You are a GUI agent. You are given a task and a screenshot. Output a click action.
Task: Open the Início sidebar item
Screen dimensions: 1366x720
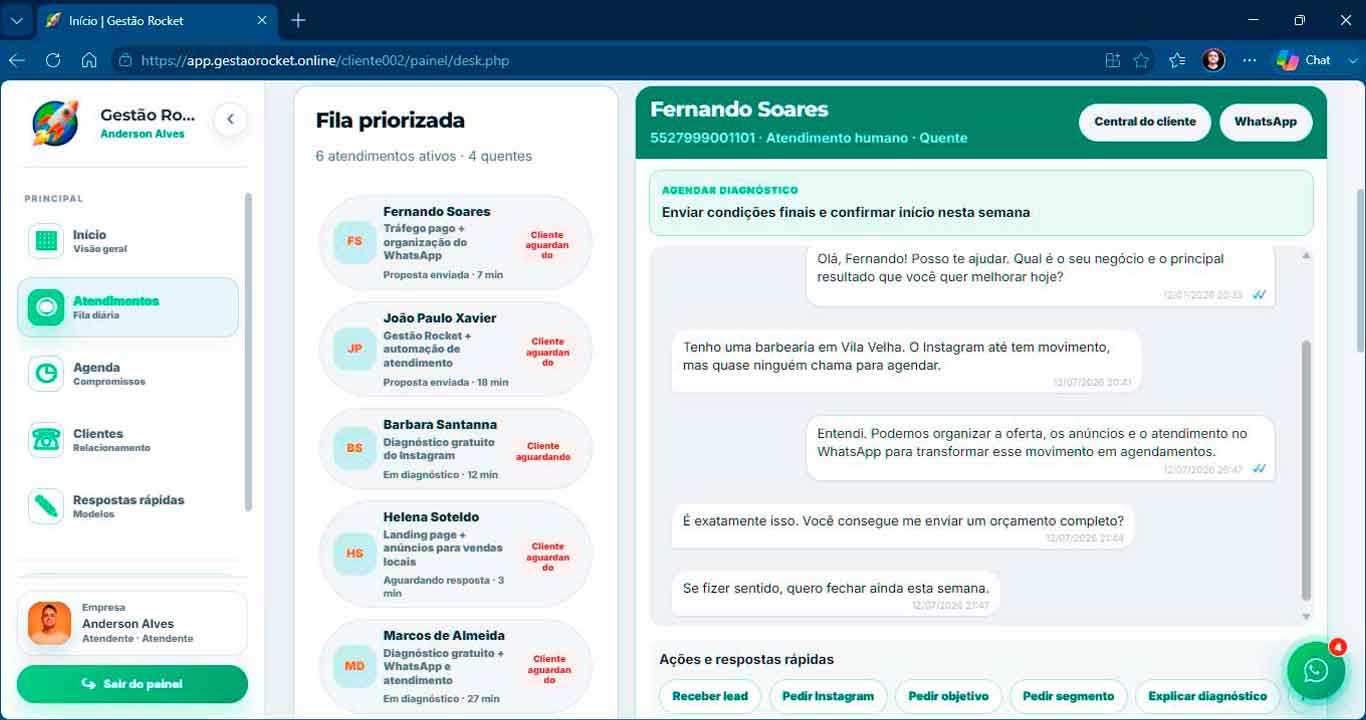128,241
